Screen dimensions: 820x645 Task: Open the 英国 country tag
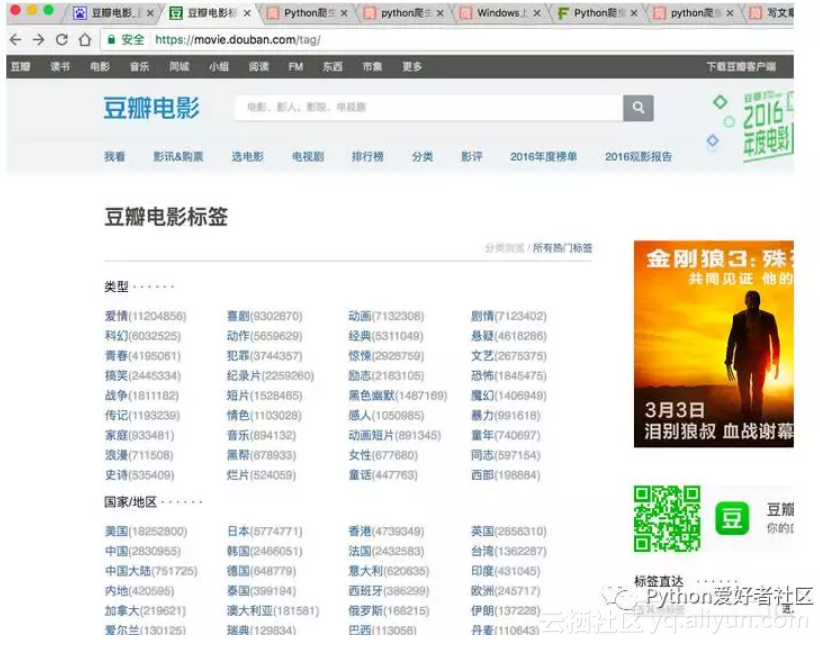point(482,531)
